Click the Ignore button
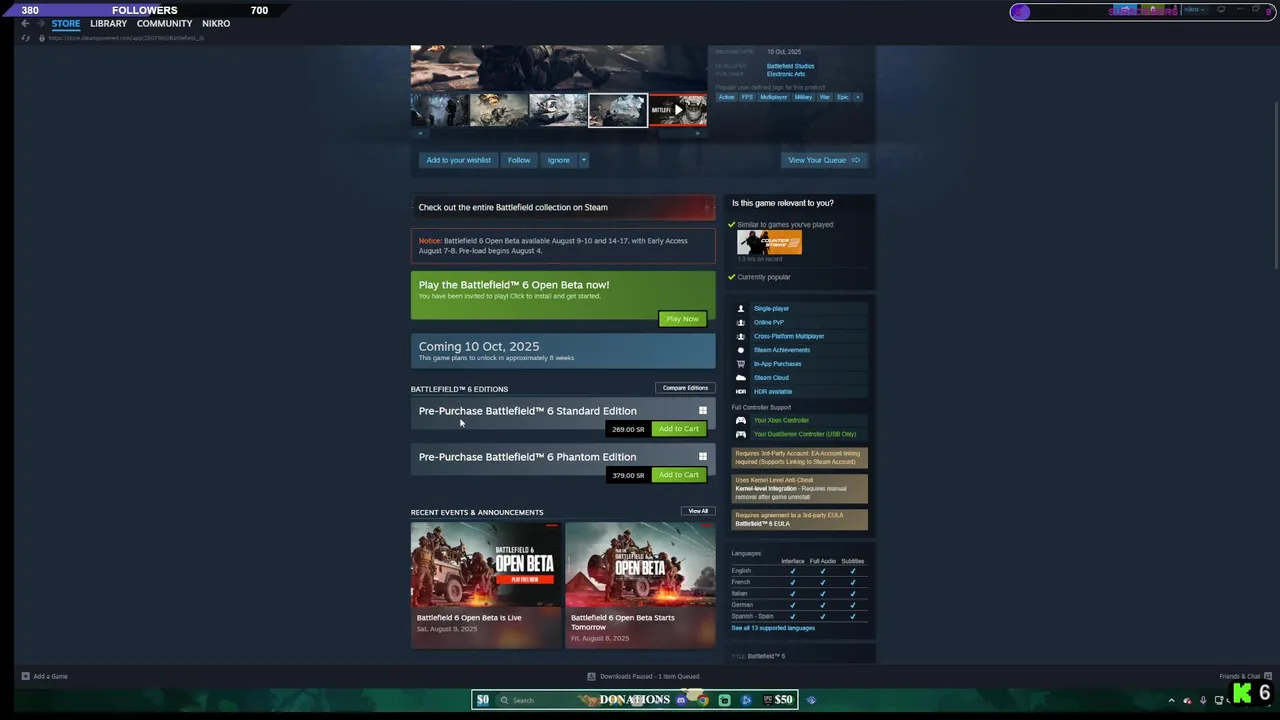Image resolution: width=1280 pixels, height=720 pixels. click(x=558, y=160)
